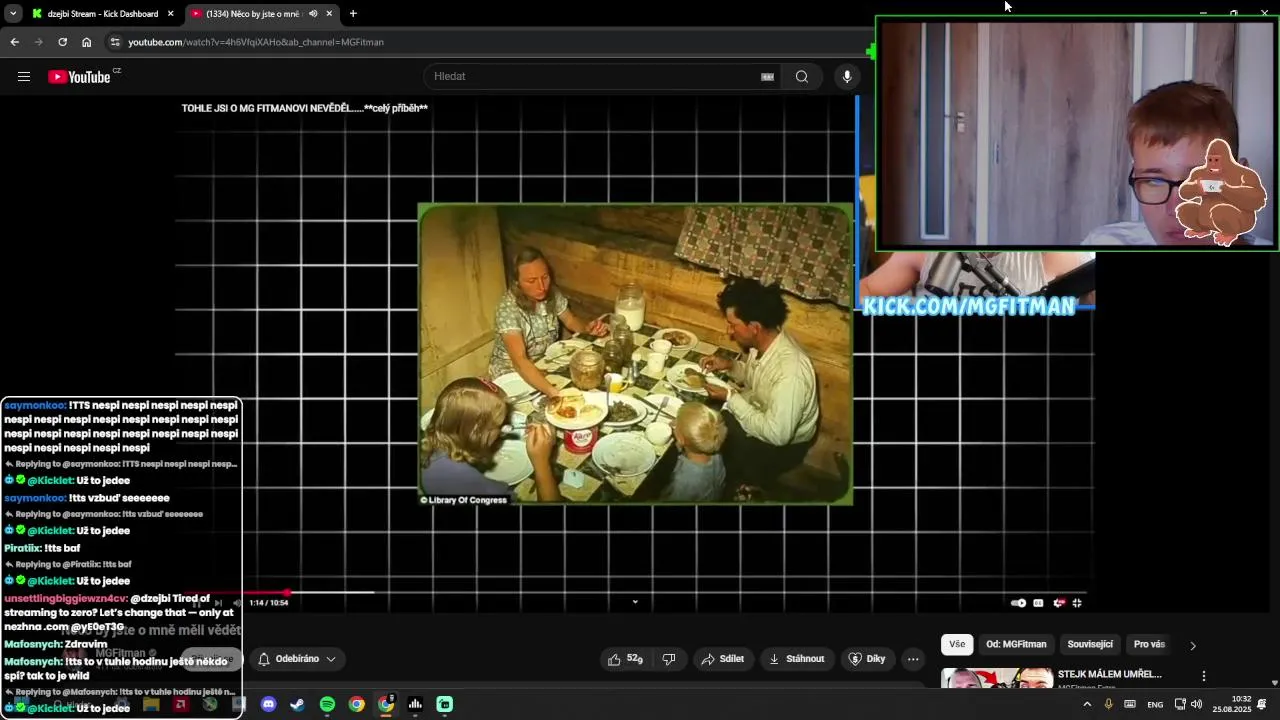Select the Související filter chip
The image size is (1280, 720).
pos(1090,645)
